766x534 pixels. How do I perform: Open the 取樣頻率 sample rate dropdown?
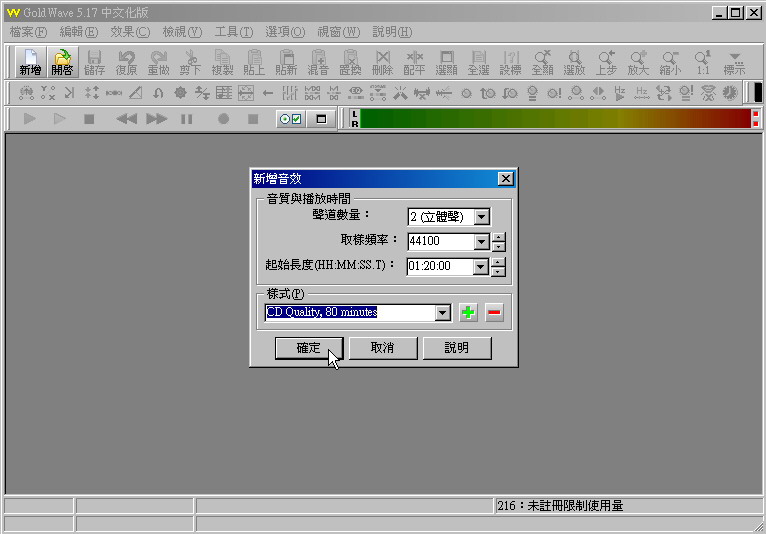[481, 241]
